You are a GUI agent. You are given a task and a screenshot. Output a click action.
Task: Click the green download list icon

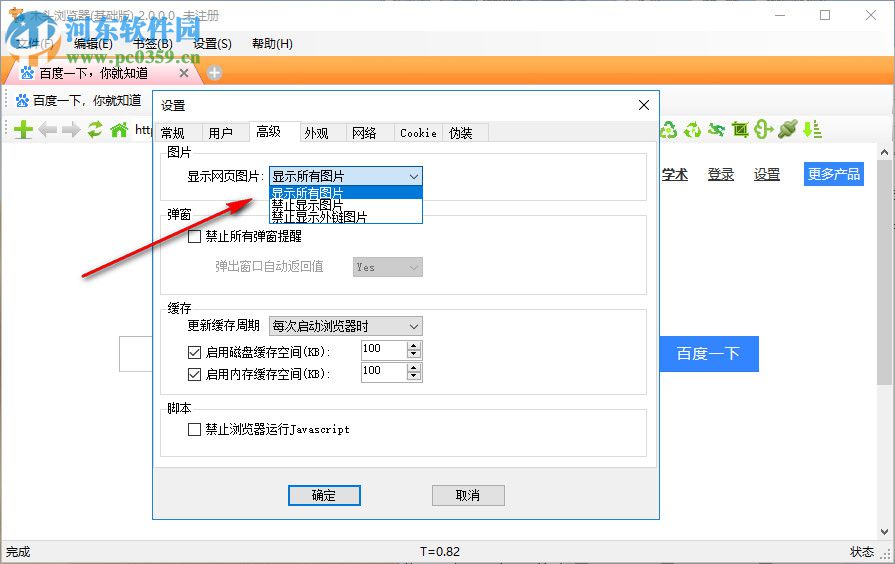(812, 130)
